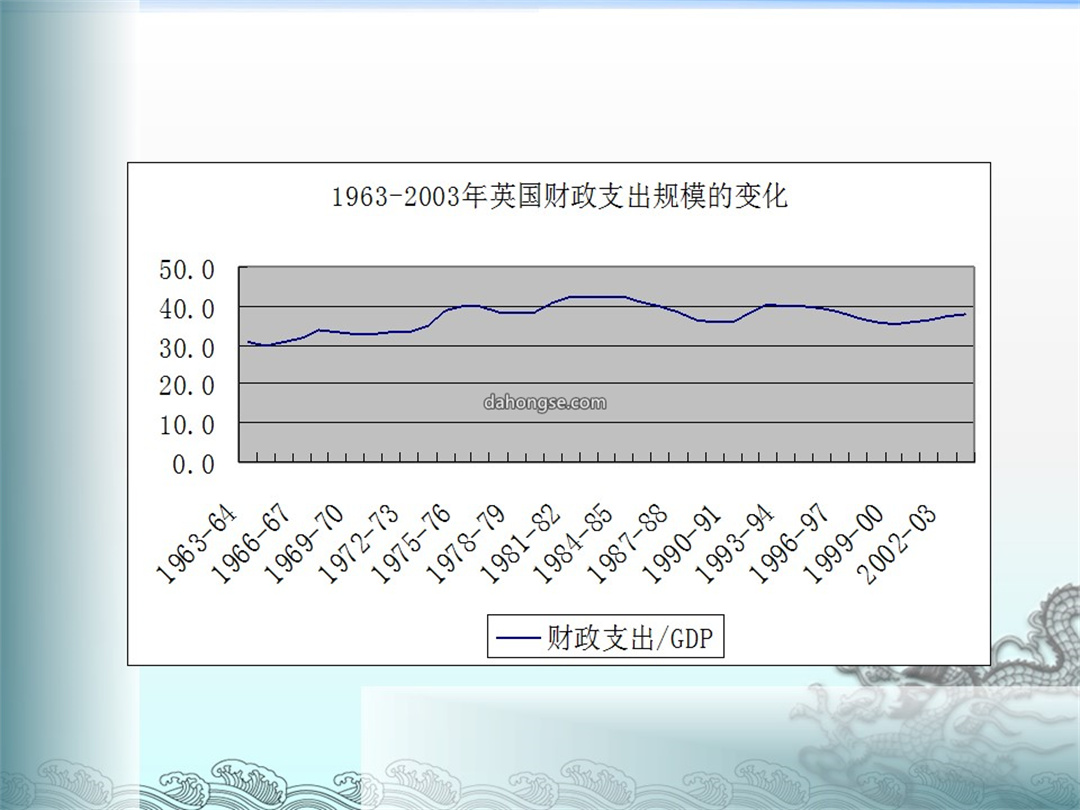The image size is (1080, 810).
Task: Select the 财政支出/GDP legend entry
Action: coord(605,638)
